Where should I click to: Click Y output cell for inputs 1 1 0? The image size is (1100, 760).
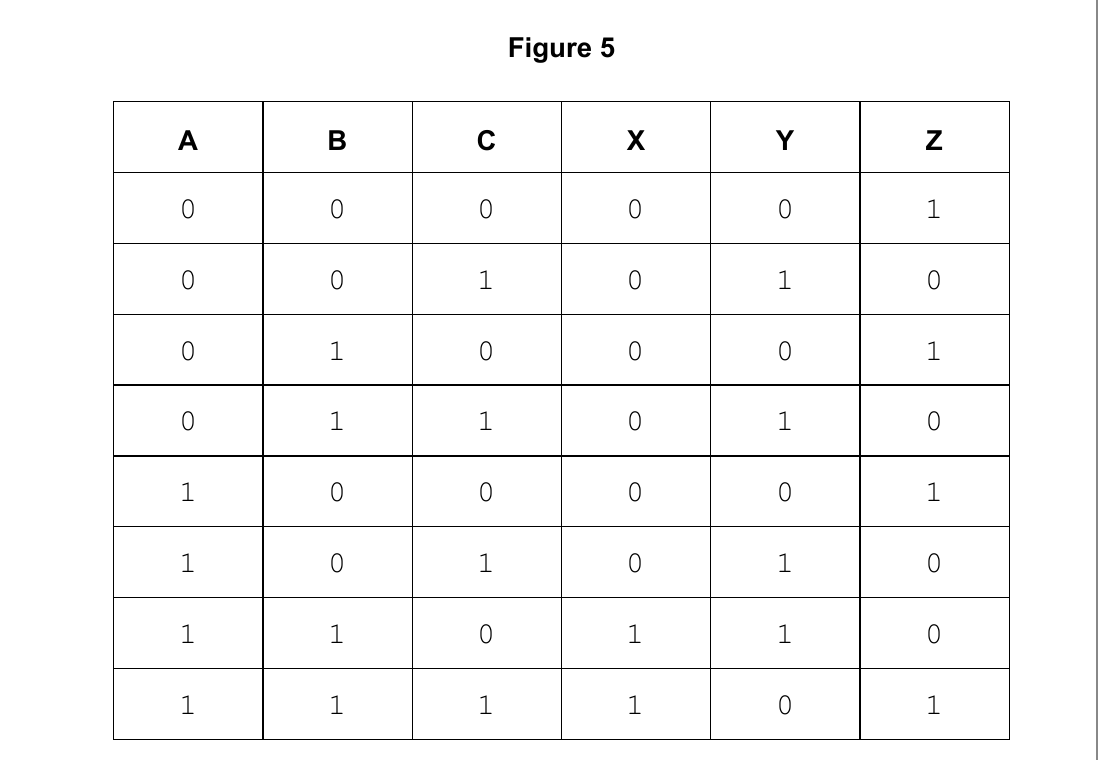tap(785, 634)
